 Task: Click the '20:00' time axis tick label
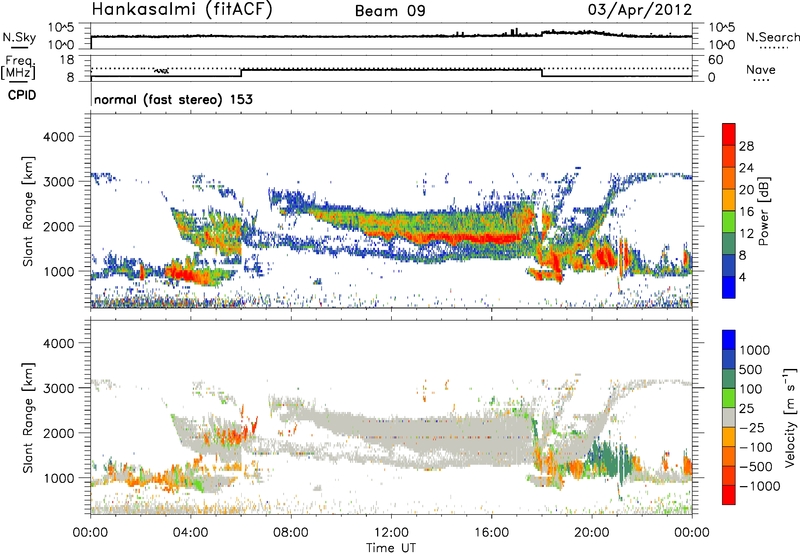pyautogui.click(x=592, y=533)
